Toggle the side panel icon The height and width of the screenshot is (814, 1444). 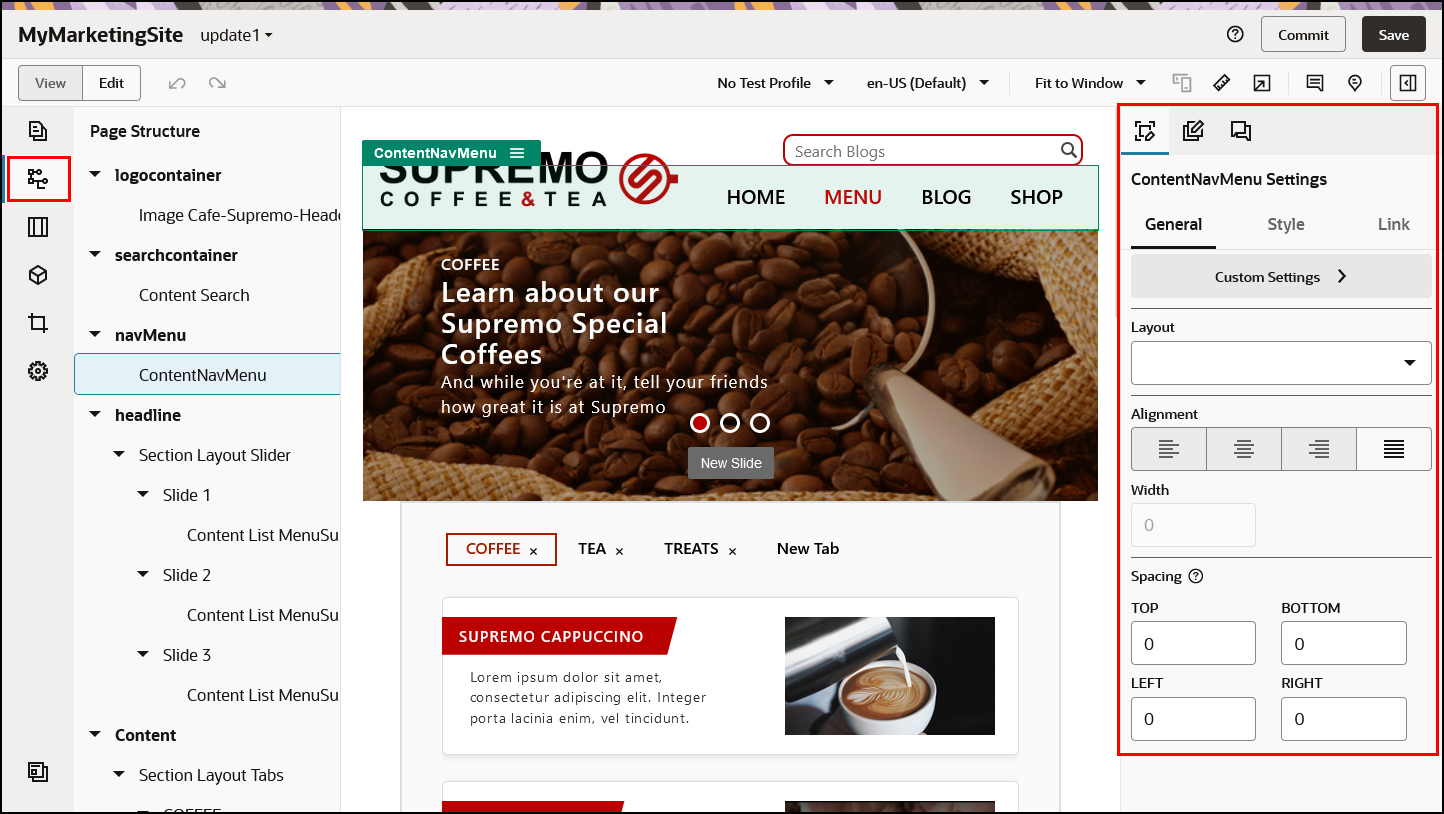(x=1407, y=83)
